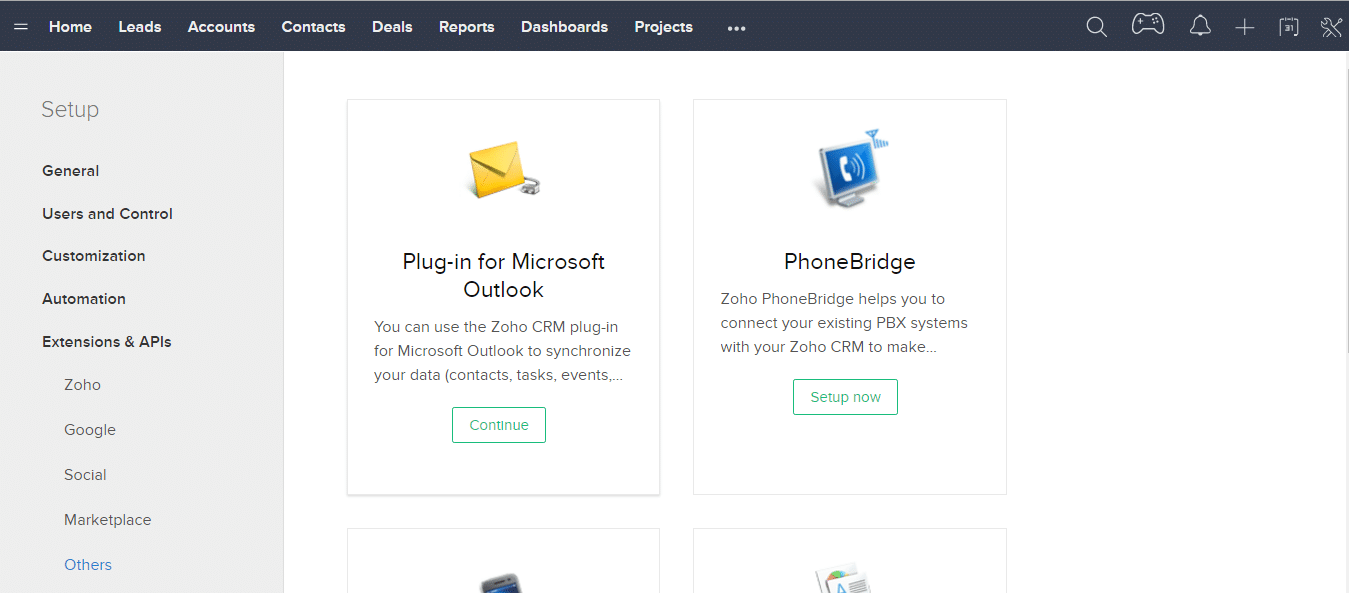Open the calendar icon in top bar
The height and width of the screenshot is (593, 1349).
[1289, 27]
